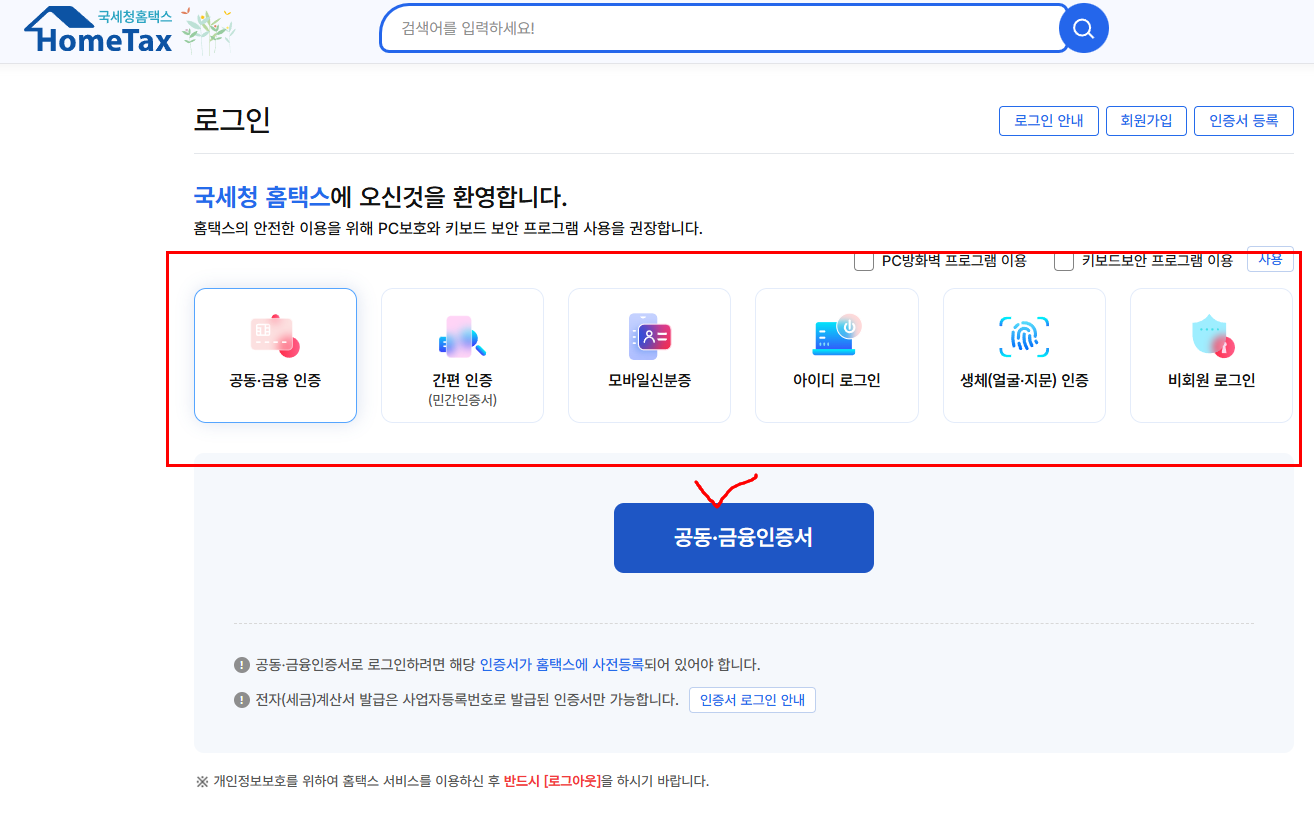Enable the PC방화벽 프로그램 이용 checkbox
The image size is (1314, 837).
pyautogui.click(x=863, y=261)
